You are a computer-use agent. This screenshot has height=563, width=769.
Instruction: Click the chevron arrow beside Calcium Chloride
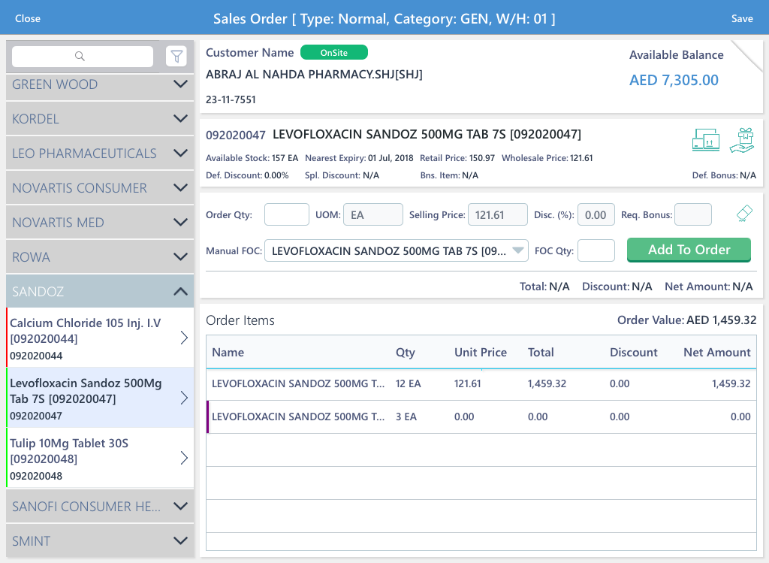(184, 337)
